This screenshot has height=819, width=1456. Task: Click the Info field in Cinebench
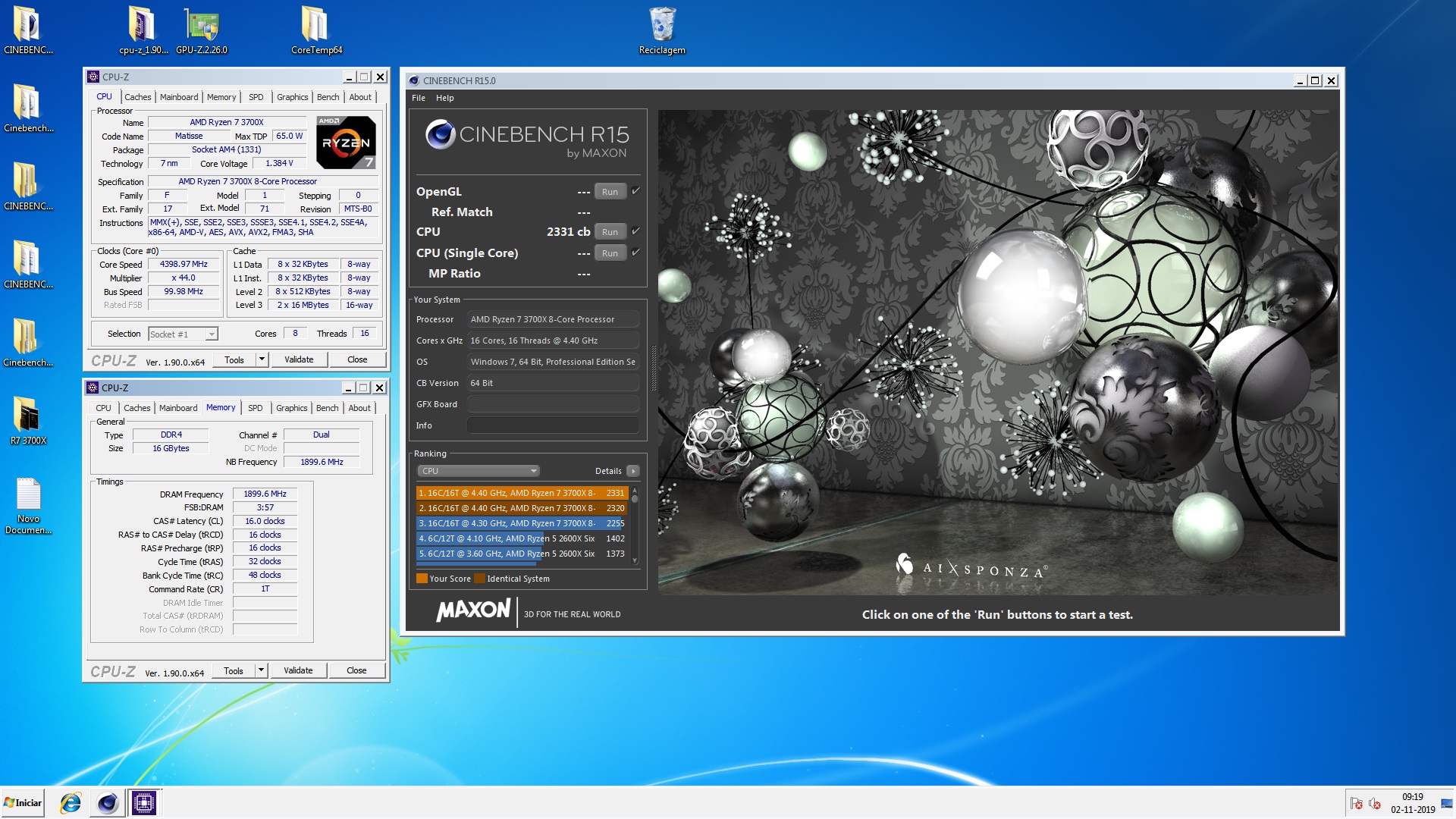coord(553,425)
